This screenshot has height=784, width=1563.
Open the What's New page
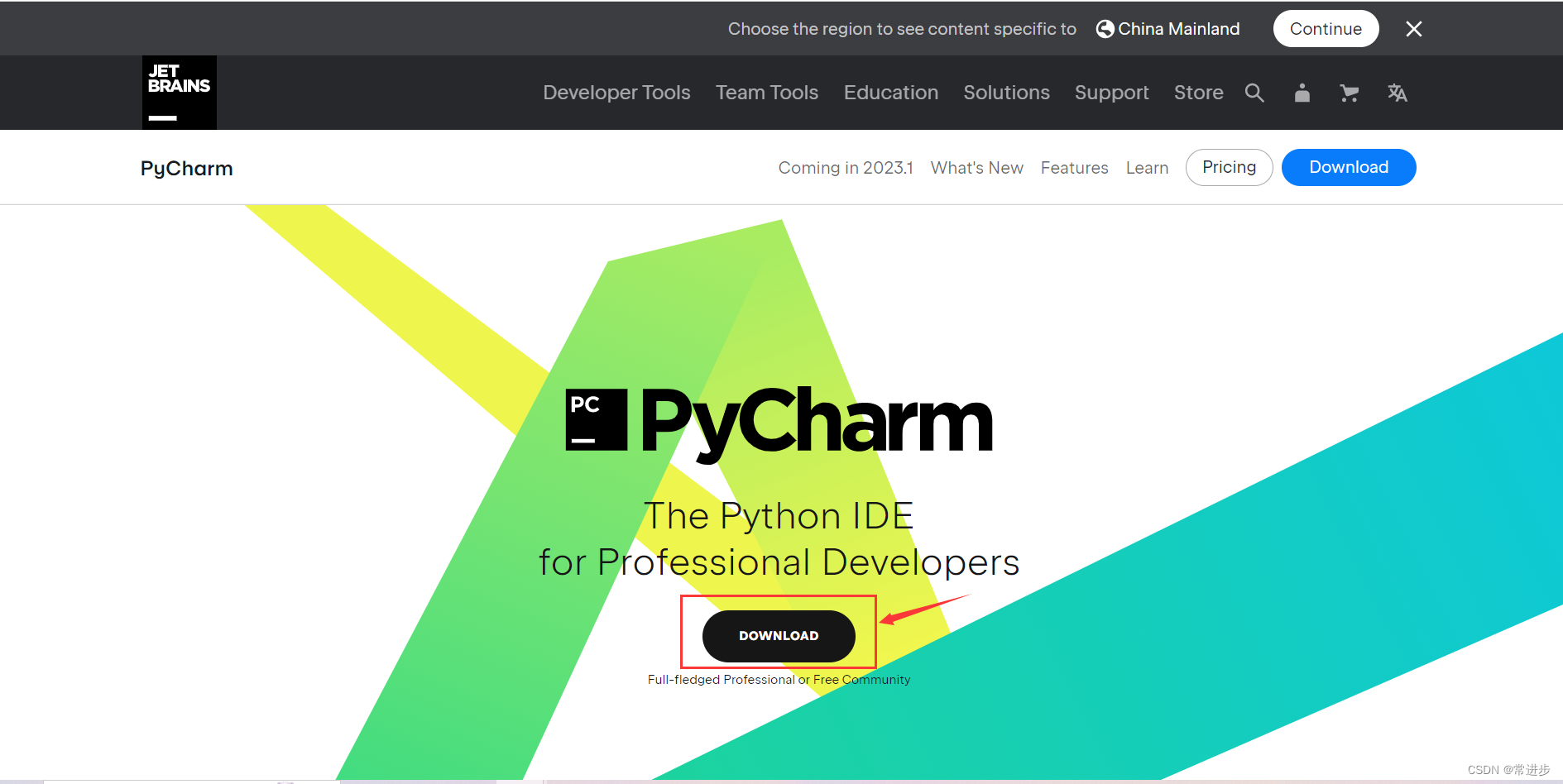click(x=977, y=168)
